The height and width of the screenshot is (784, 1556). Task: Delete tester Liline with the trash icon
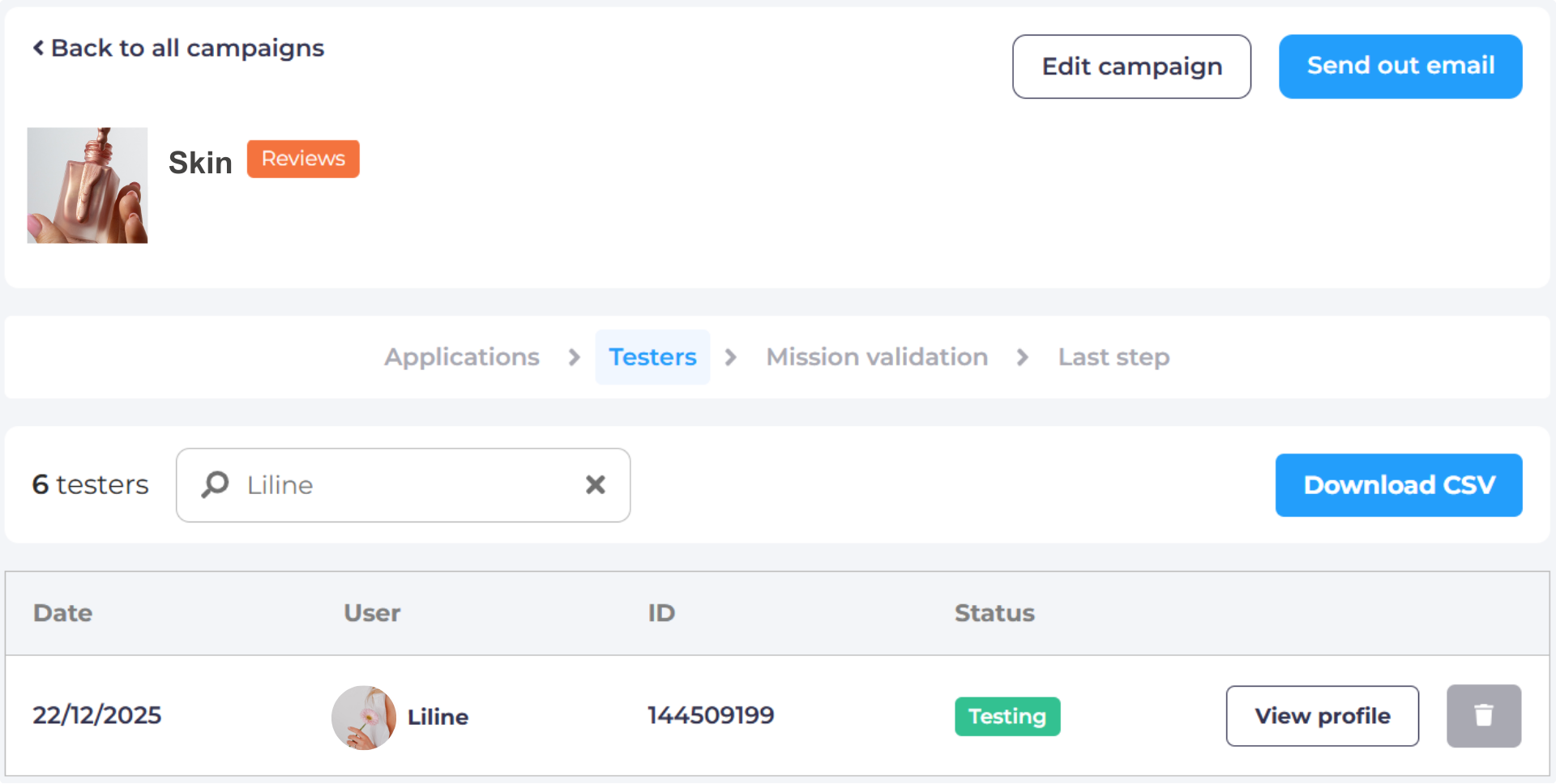1483,716
